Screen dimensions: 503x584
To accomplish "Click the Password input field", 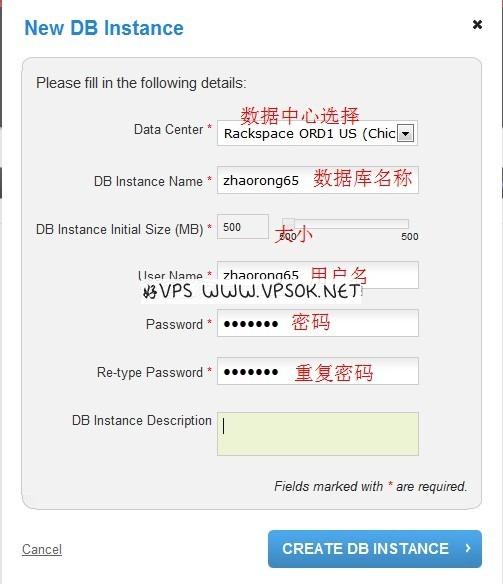I will [318, 323].
